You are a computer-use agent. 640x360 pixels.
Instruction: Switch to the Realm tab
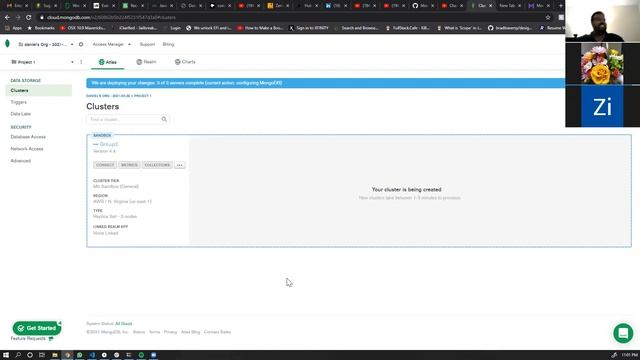pos(146,62)
